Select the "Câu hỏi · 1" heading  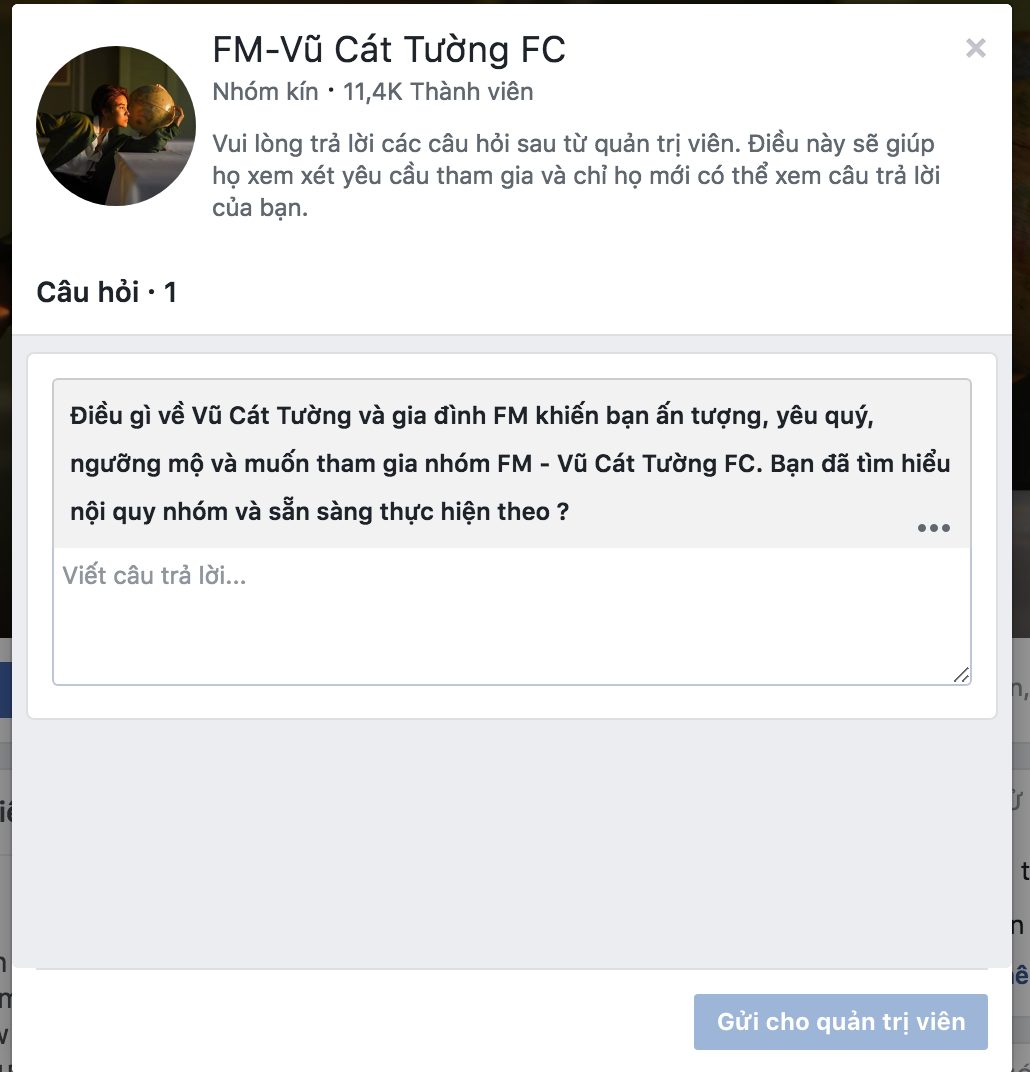tap(107, 293)
